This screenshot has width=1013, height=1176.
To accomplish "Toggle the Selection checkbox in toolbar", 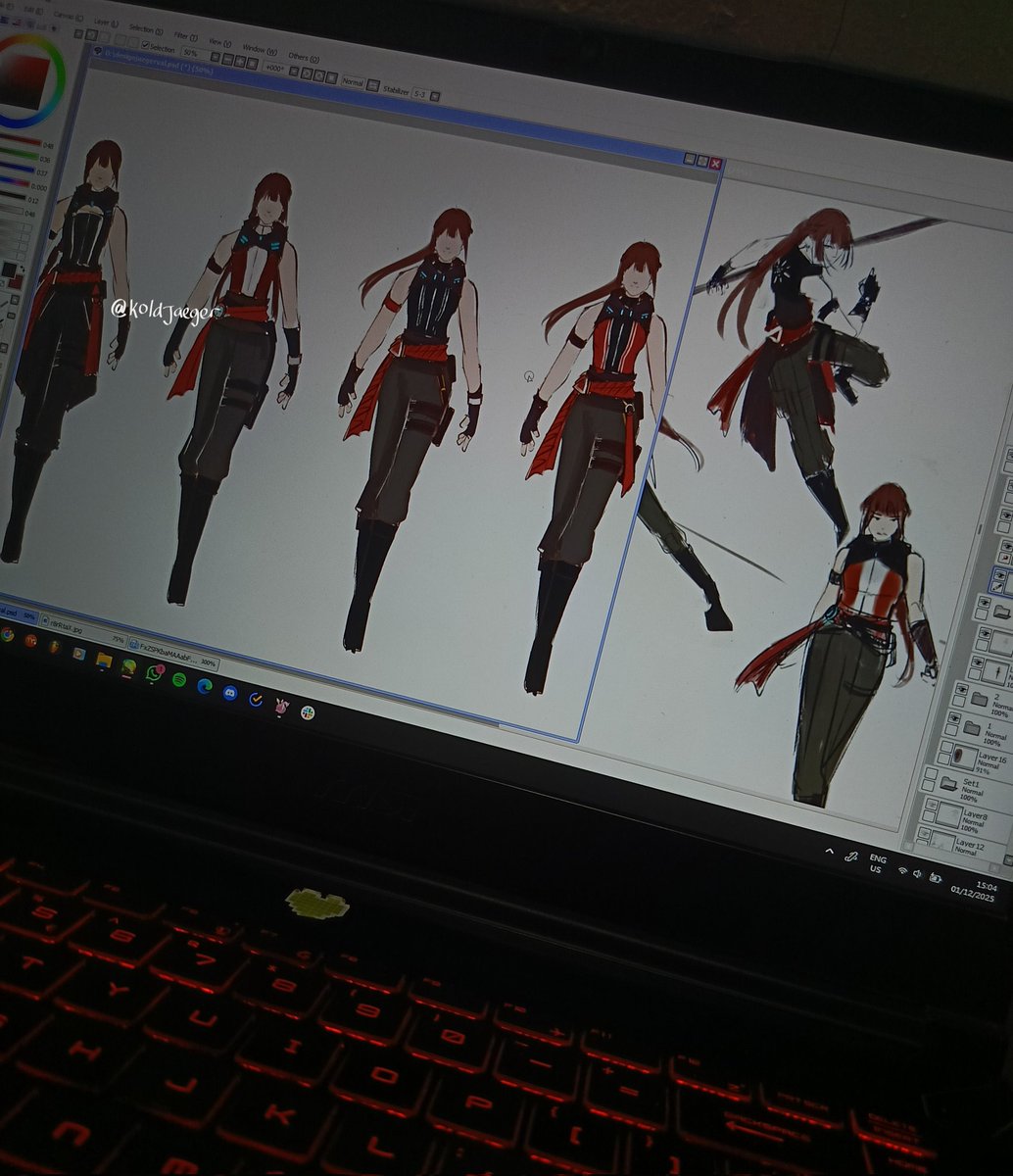I will (x=146, y=44).
